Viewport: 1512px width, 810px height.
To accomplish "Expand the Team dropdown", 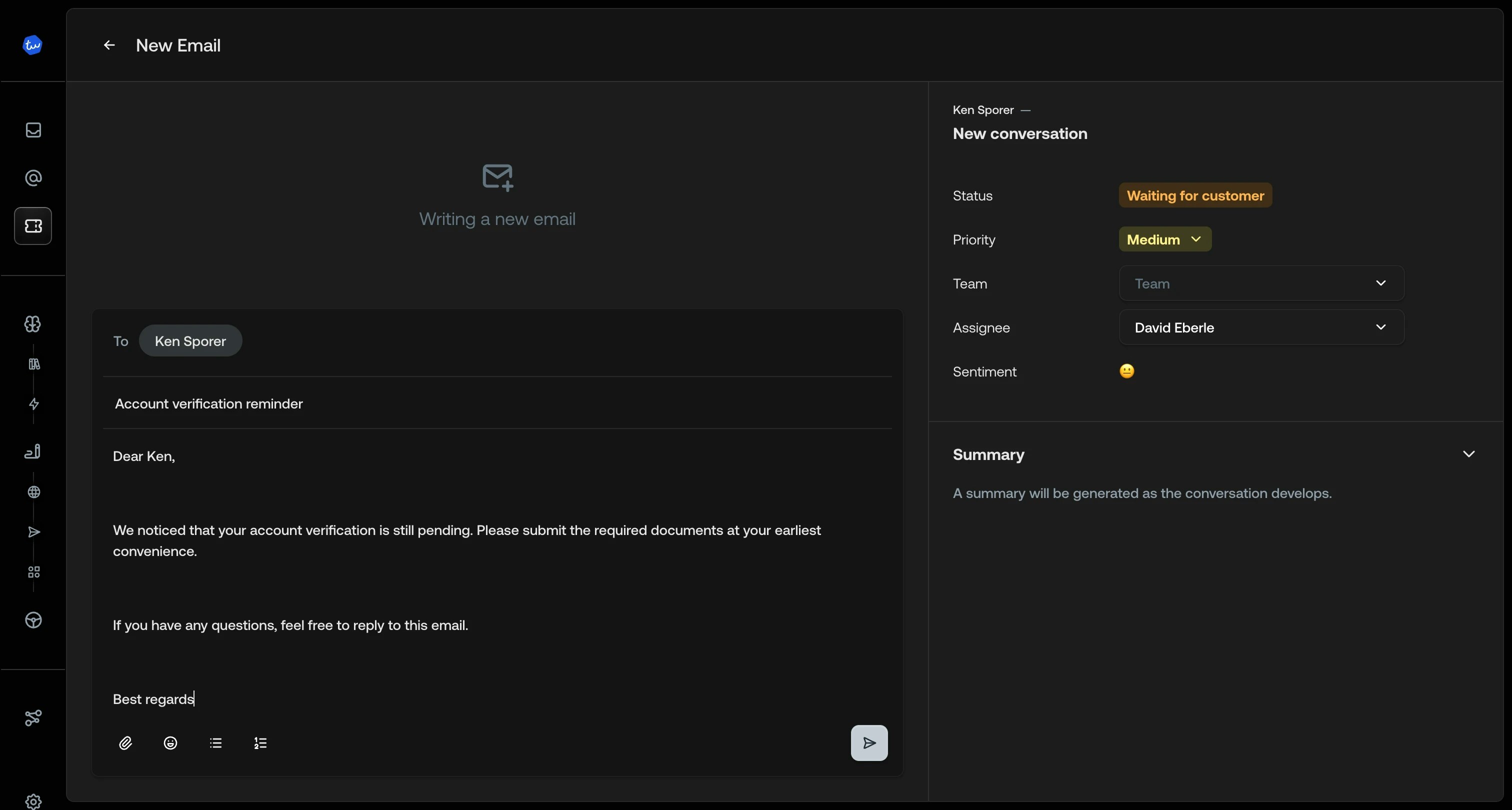I will pos(1261,283).
